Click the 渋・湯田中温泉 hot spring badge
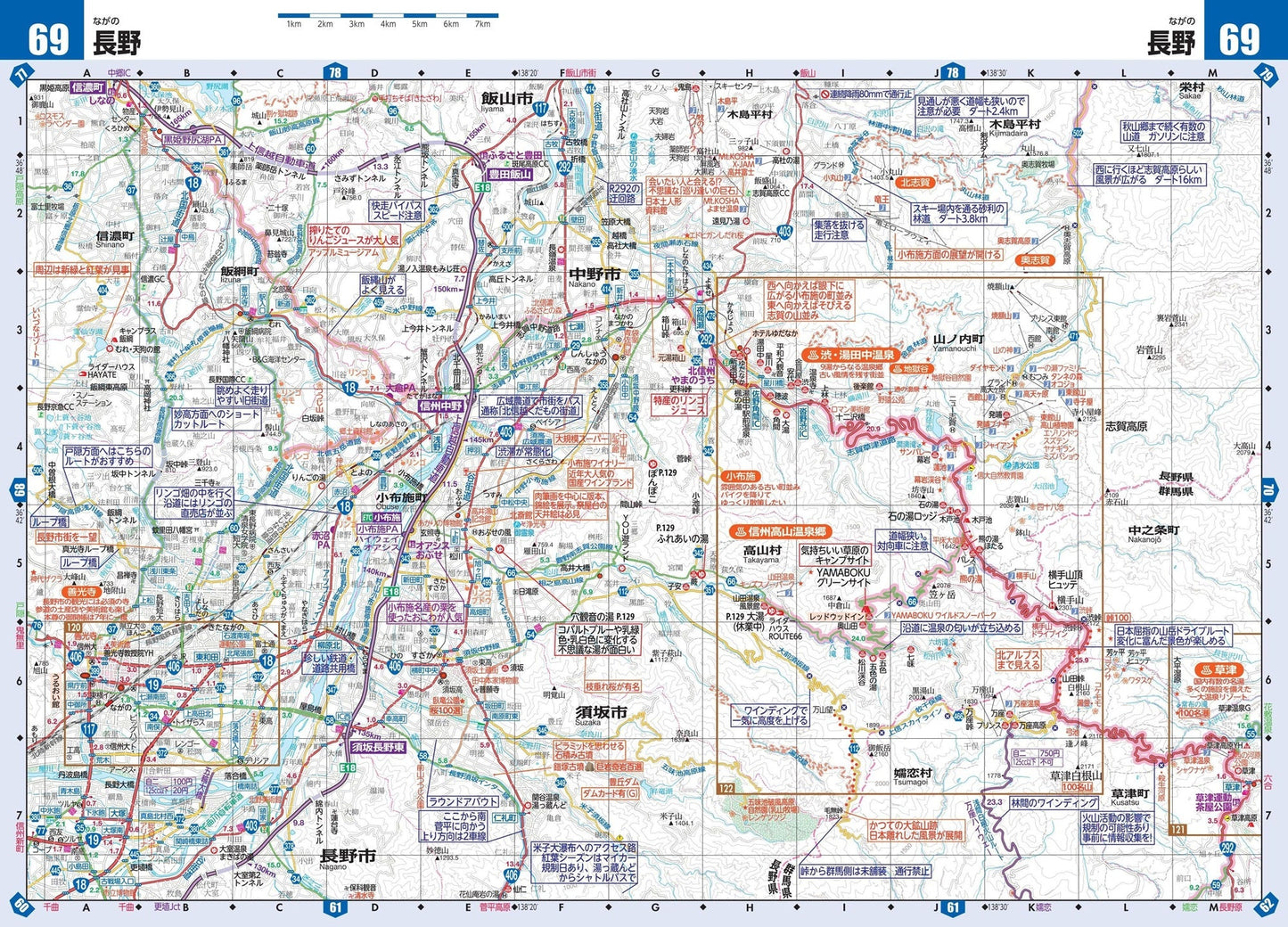 [848, 354]
